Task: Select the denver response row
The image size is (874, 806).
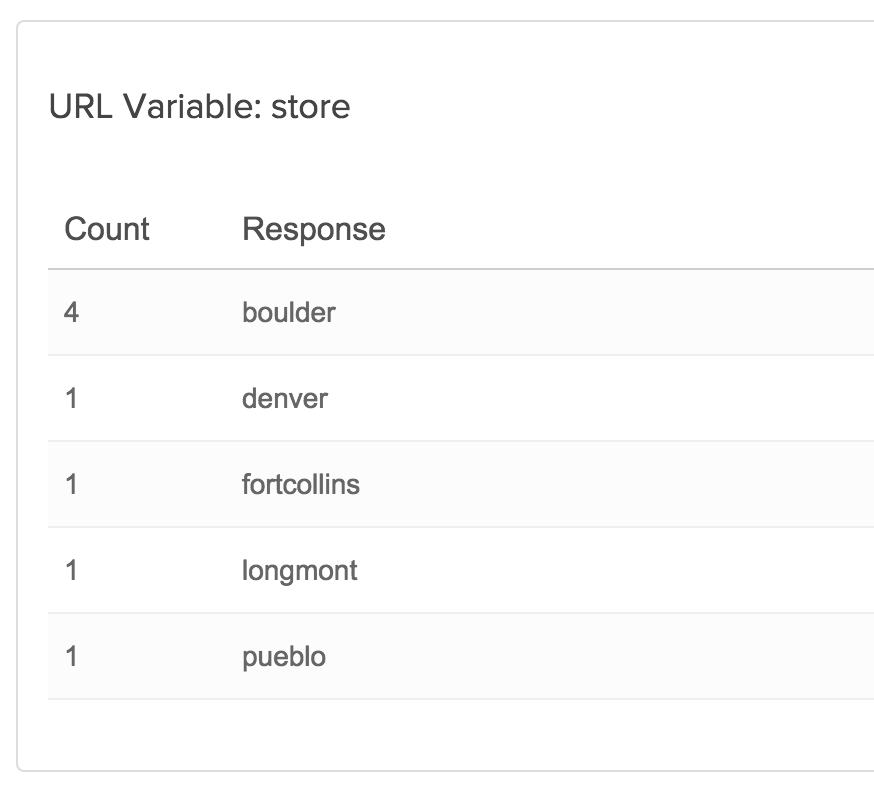Action: pos(461,399)
